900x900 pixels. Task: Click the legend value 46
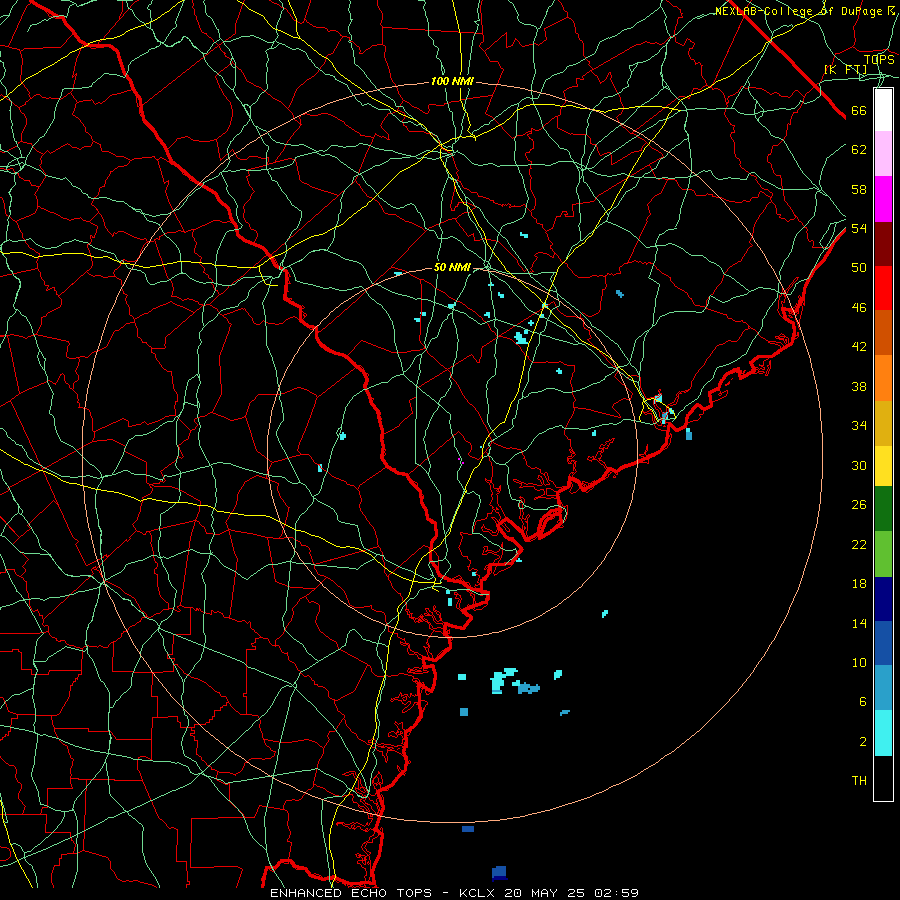click(x=859, y=308)
